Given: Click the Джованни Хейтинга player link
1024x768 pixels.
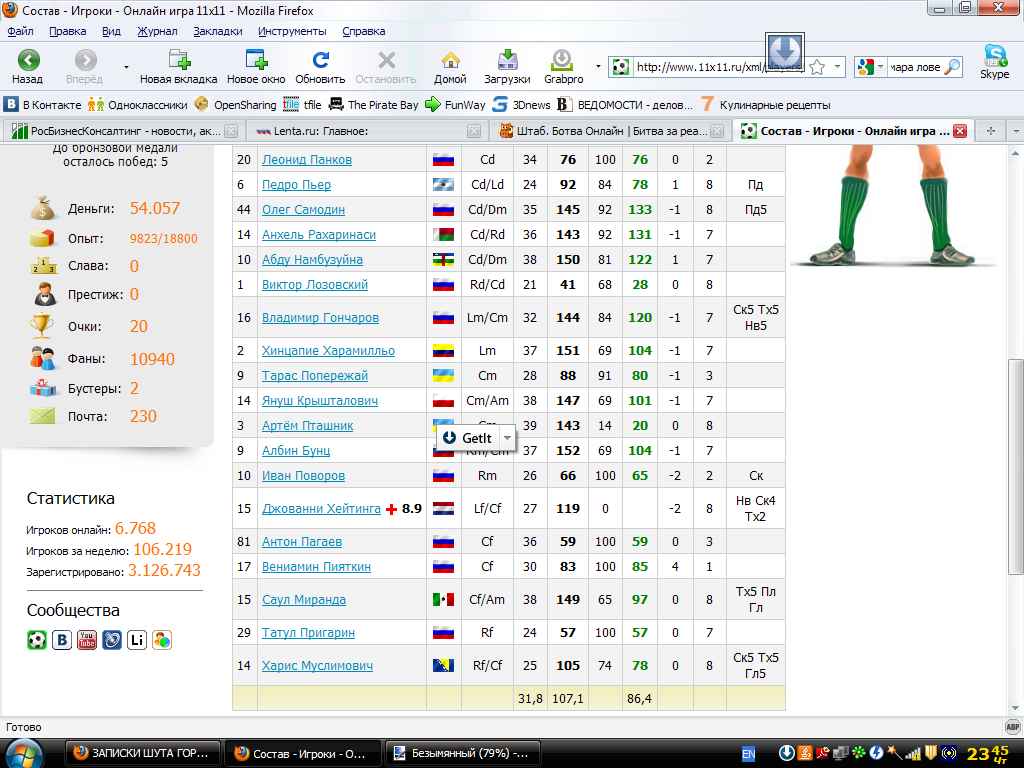Looking at the screenshot, I should [x=321, y=509].
